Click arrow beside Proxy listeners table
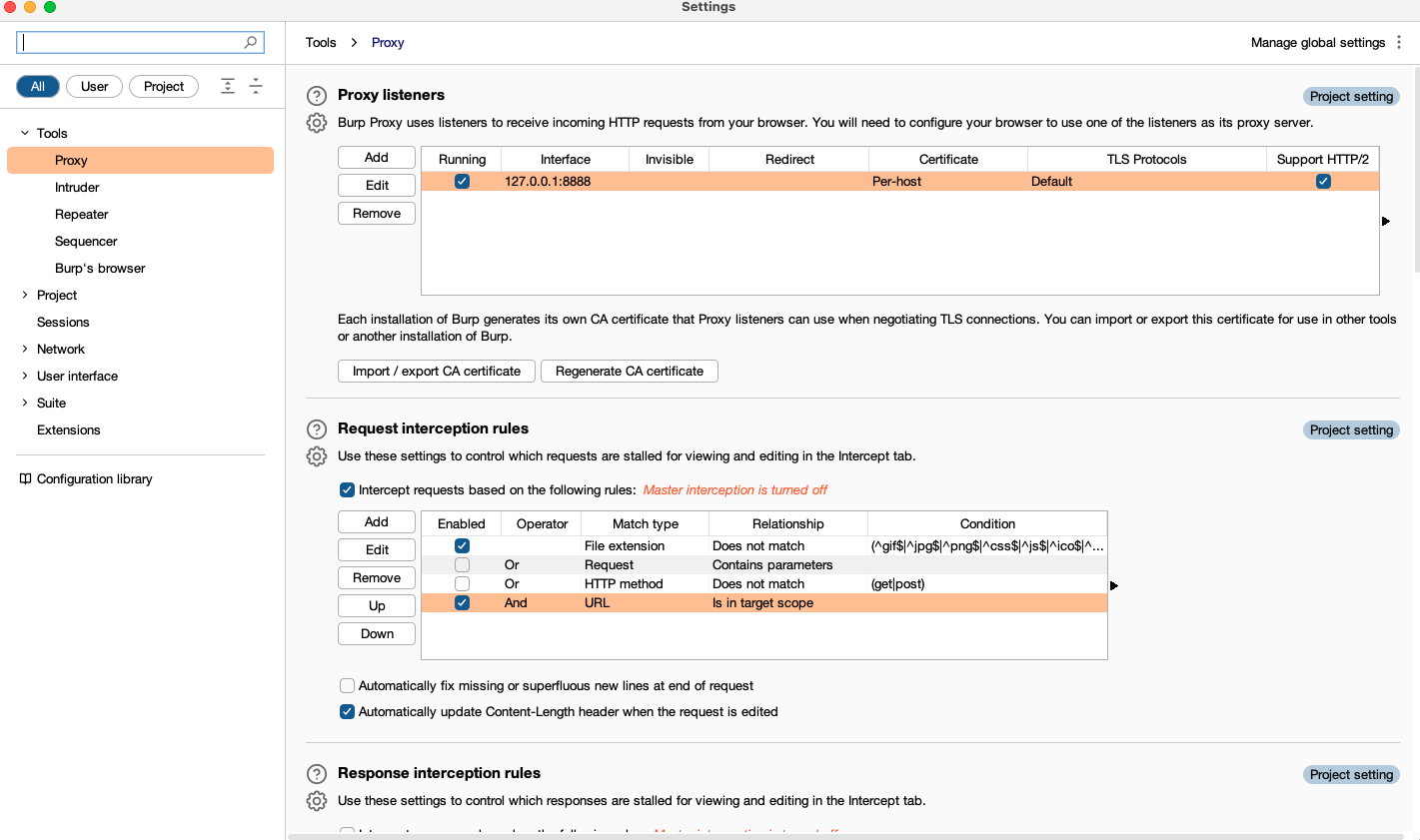Screen dimensions: 1420x840 click(1386, 221)
